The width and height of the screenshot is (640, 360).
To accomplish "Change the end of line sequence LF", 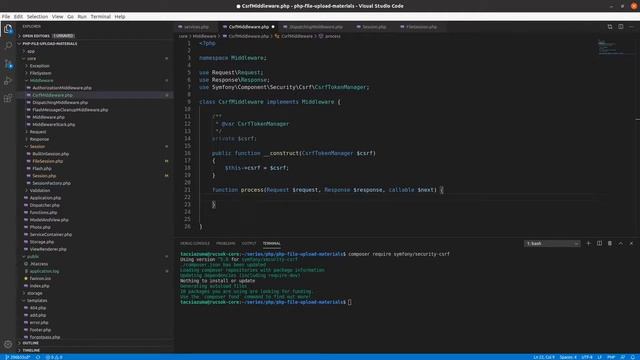I will [600, 357].
